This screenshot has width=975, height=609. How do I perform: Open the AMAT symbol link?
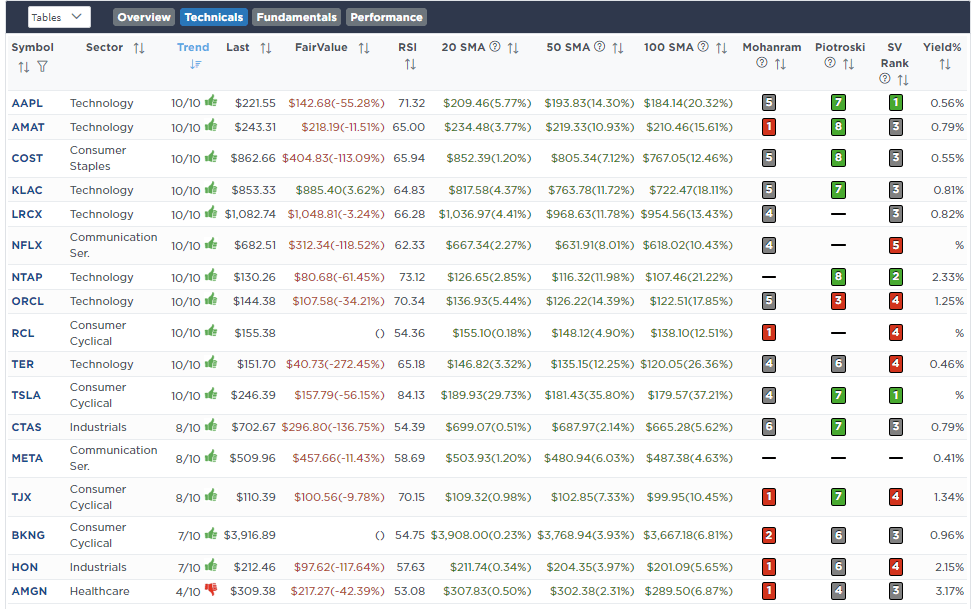pyautogui.click(x=28, y=127)
